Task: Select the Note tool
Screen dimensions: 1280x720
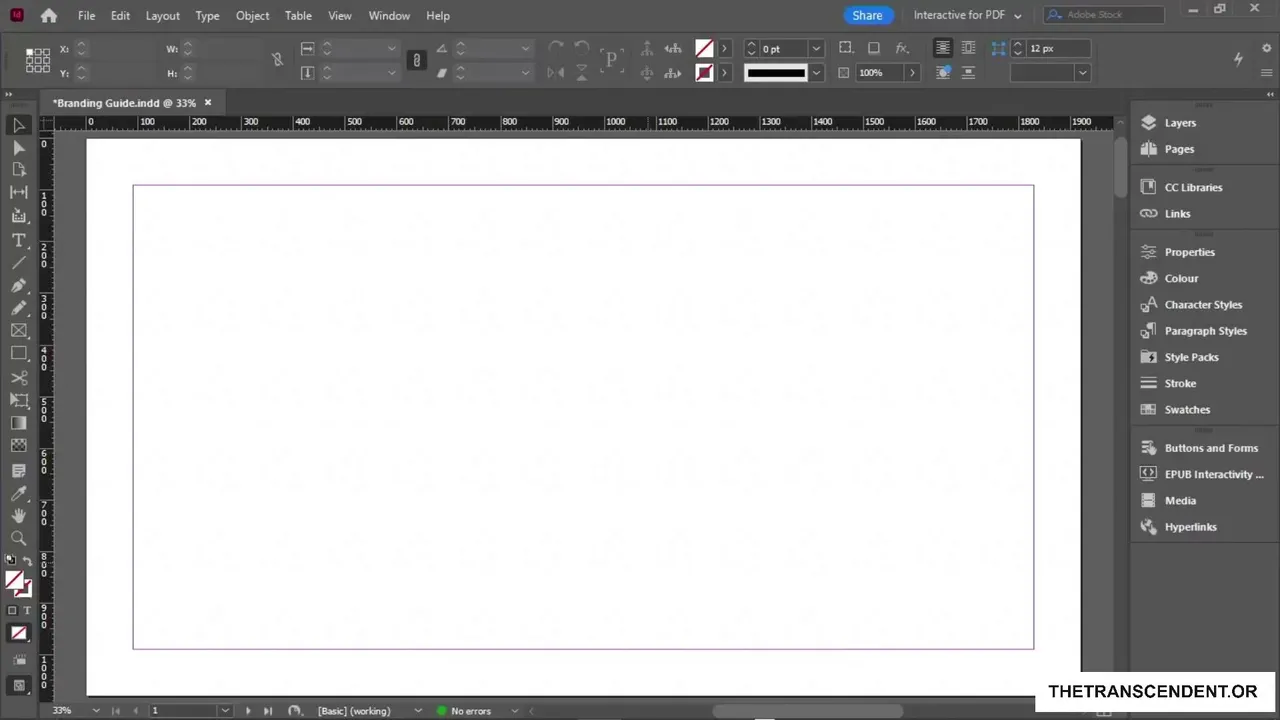Action: [x=18, y=470]
